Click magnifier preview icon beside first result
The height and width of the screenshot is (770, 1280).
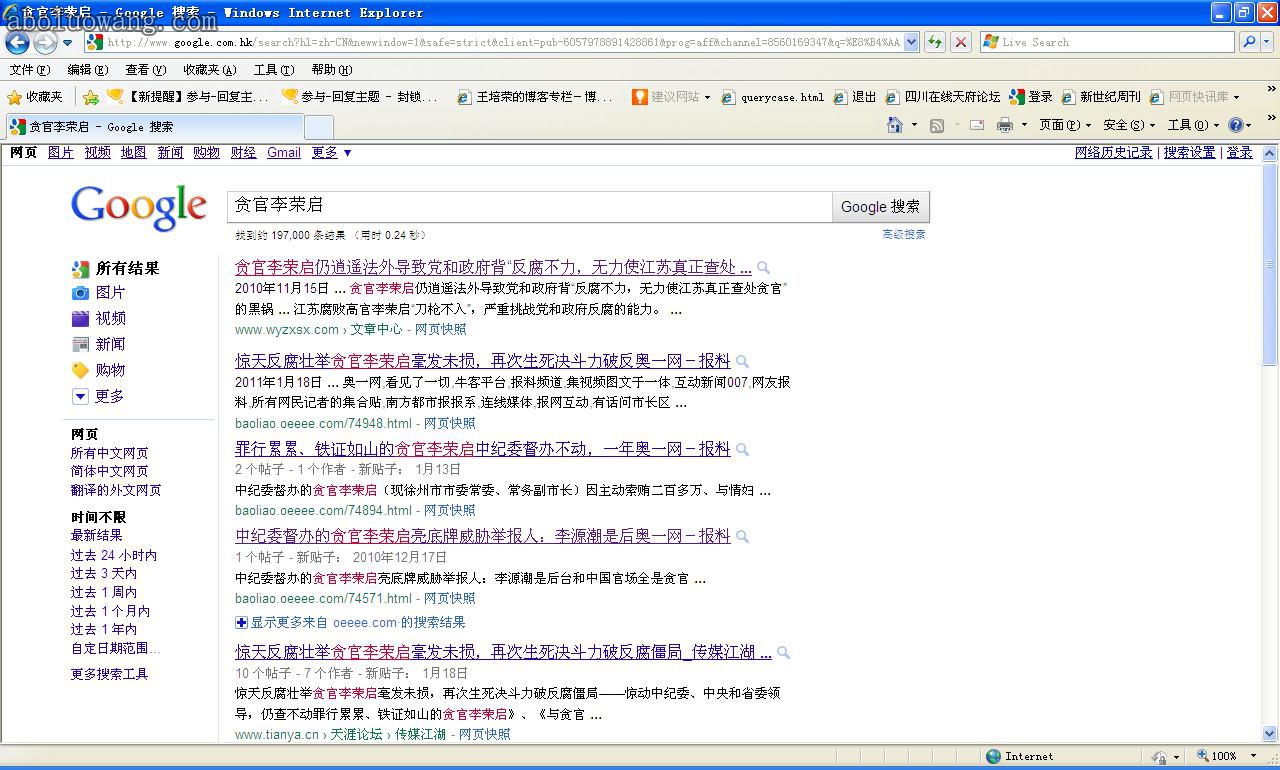pos(763,268)
